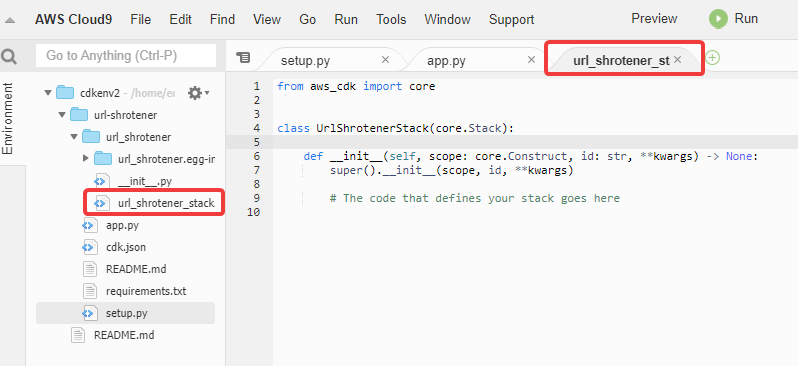798x366 pixels.
Task: Toggle the Environment side panel
Action: coord(8,119)
